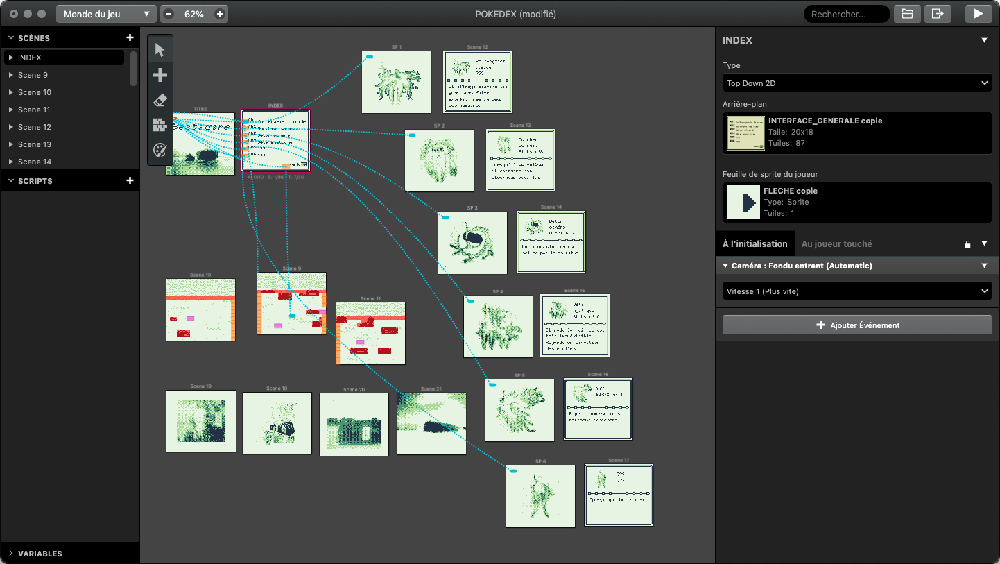The height and width of the screenshot is (564, 1000).
Task: Open the Monde du jeu view dropdown
Action: (x=106, y=14)
